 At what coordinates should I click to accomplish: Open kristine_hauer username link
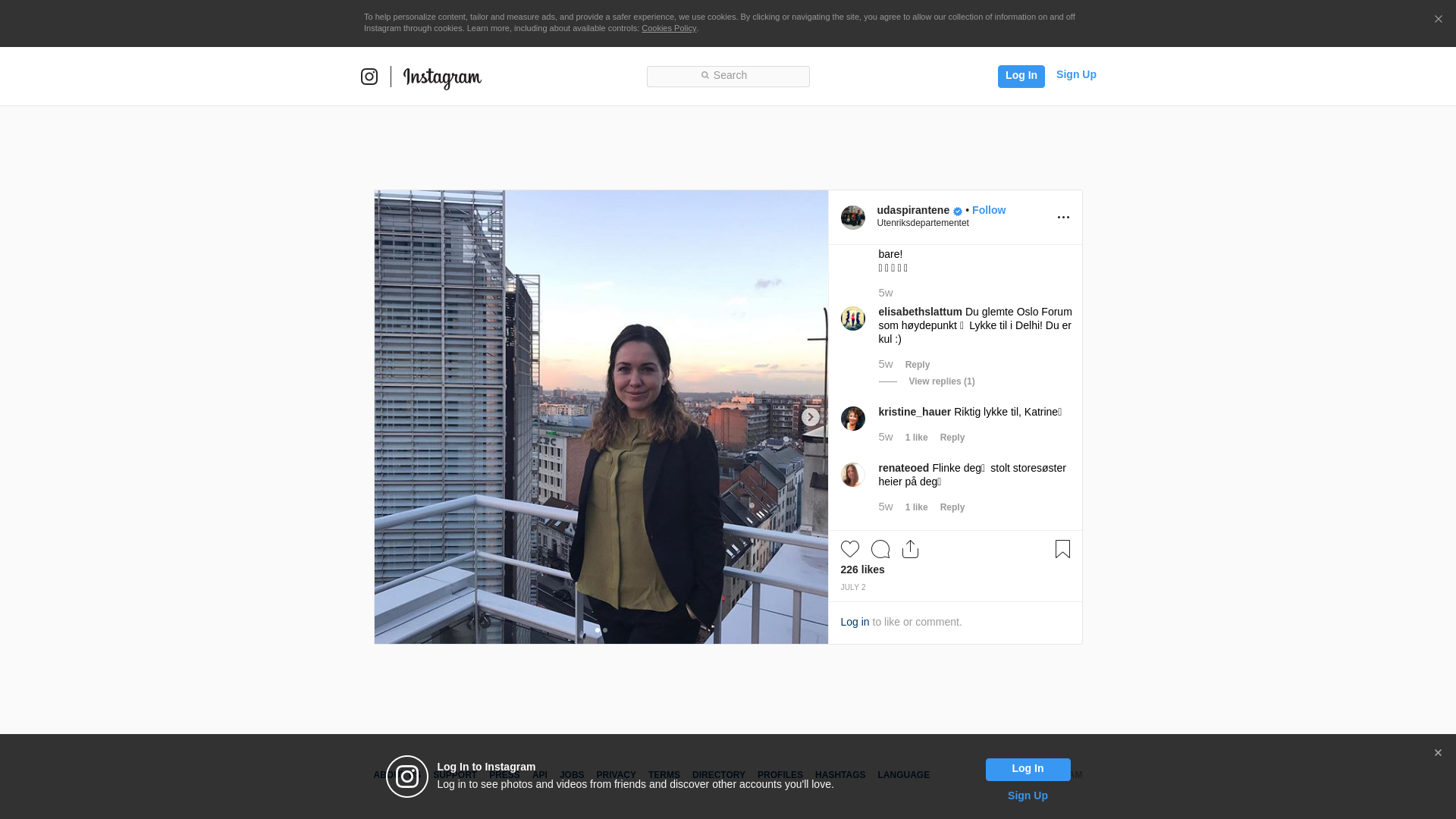click(915, 412)
